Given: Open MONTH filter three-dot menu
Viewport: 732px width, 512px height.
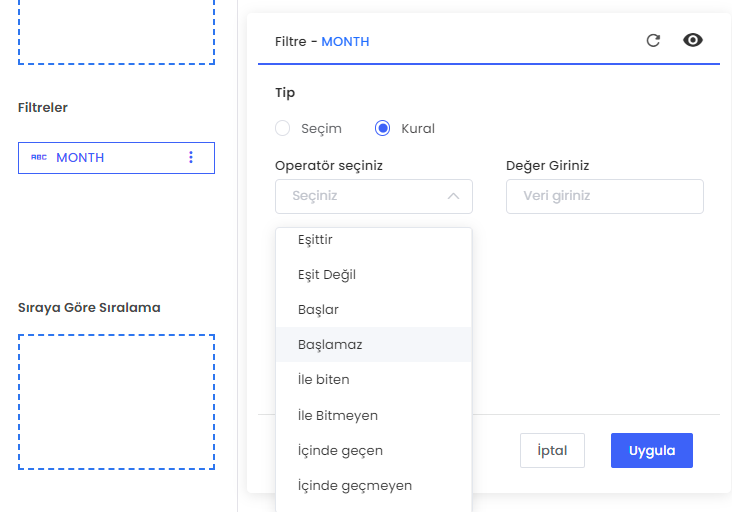Looking at the screenshot, I should [x=191, y=158].
